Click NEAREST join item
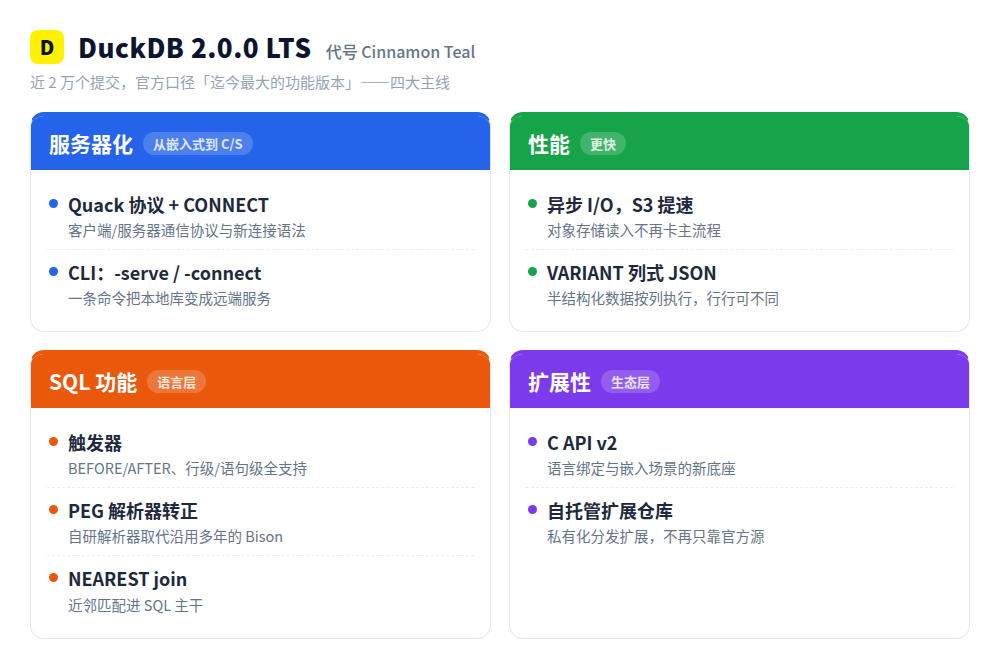This screenshot has width=1000, height=669. click(128, 580)
